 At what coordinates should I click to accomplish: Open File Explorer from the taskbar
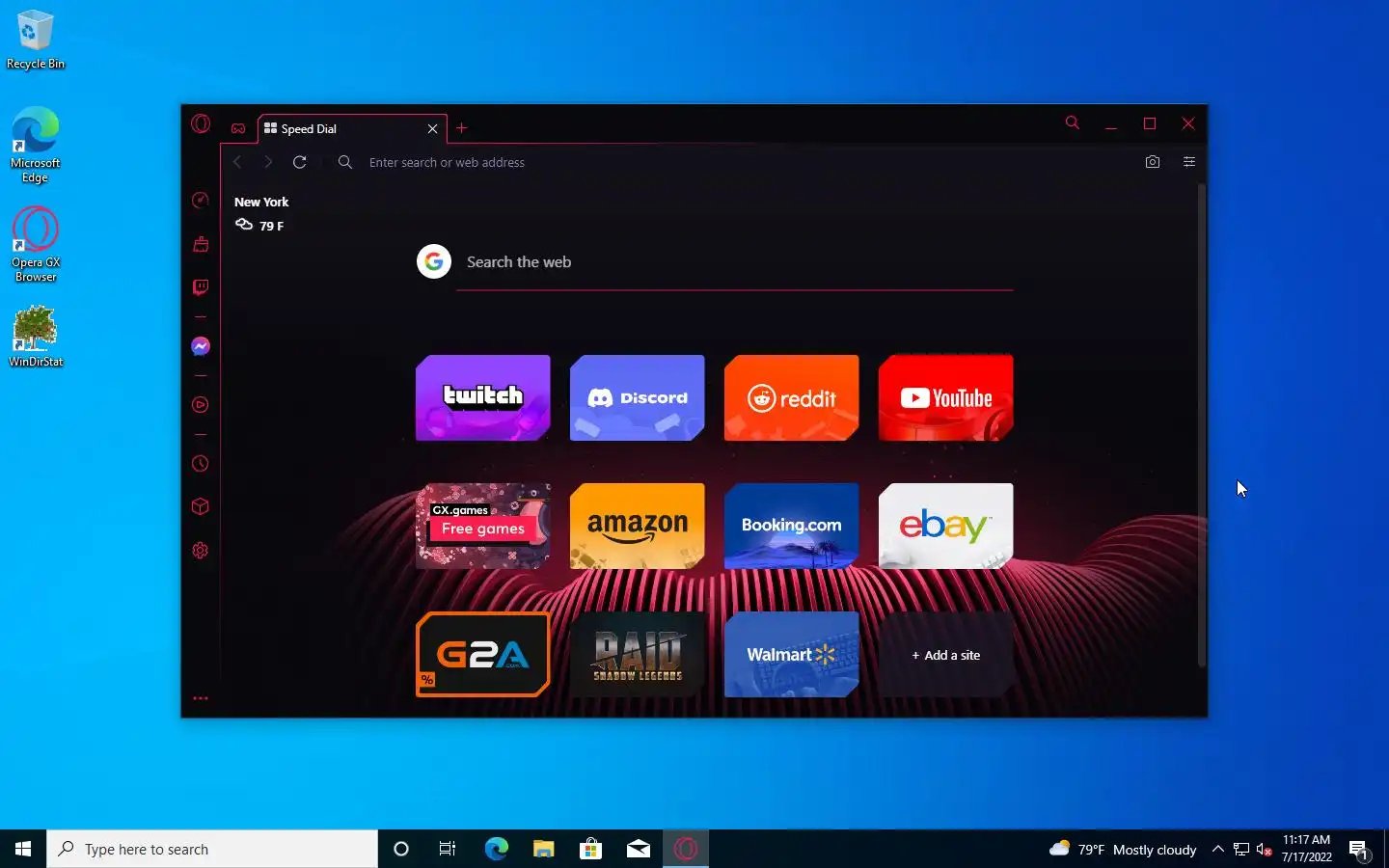[x=543, y=849]
